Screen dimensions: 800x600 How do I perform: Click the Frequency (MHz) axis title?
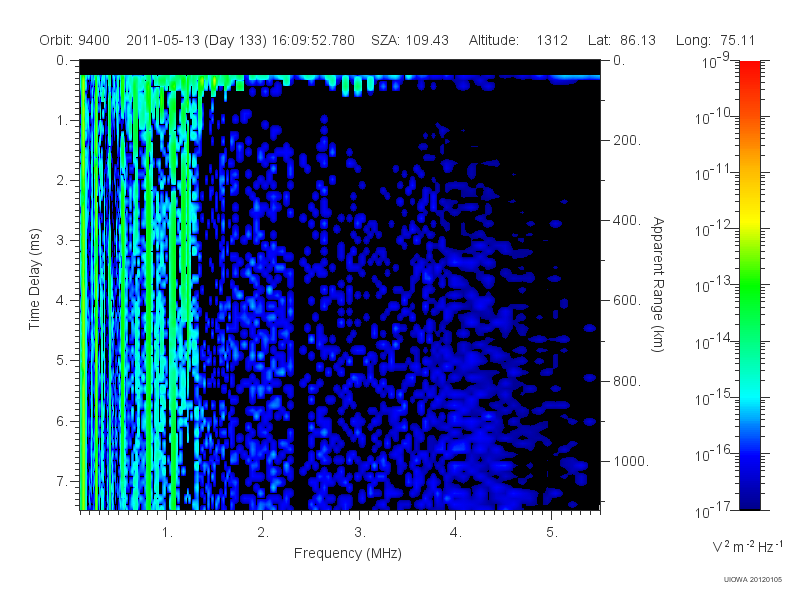(x=348, y=554)
